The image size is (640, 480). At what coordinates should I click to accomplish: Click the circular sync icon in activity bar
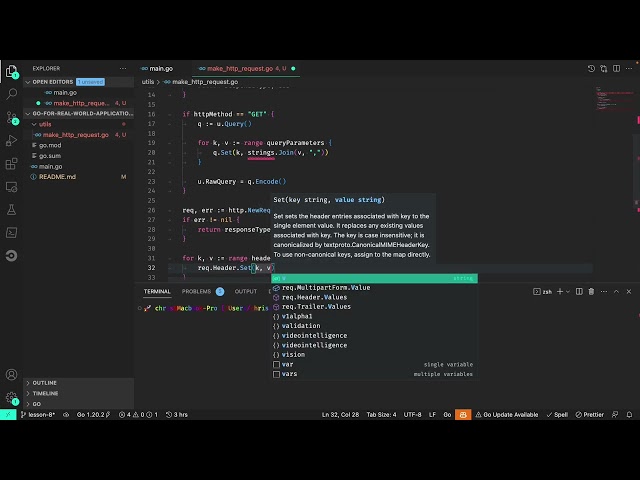pyautogui.click(x=11, y=256)
